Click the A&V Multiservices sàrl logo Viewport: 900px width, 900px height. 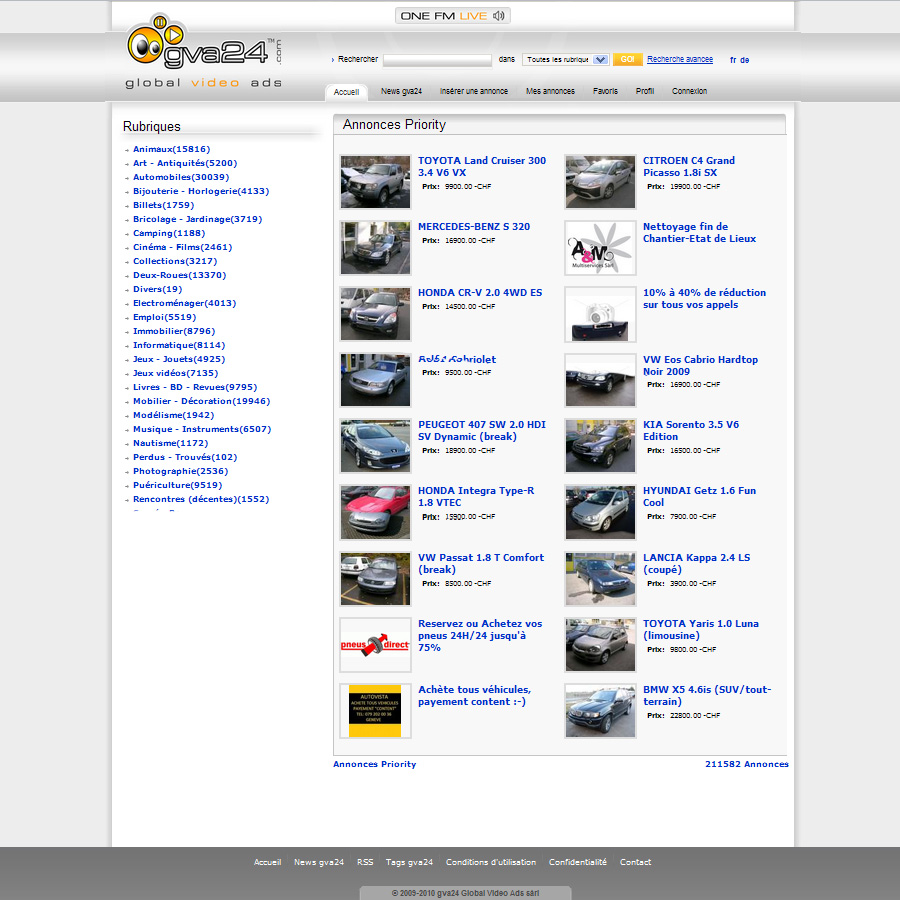point(599,247)
